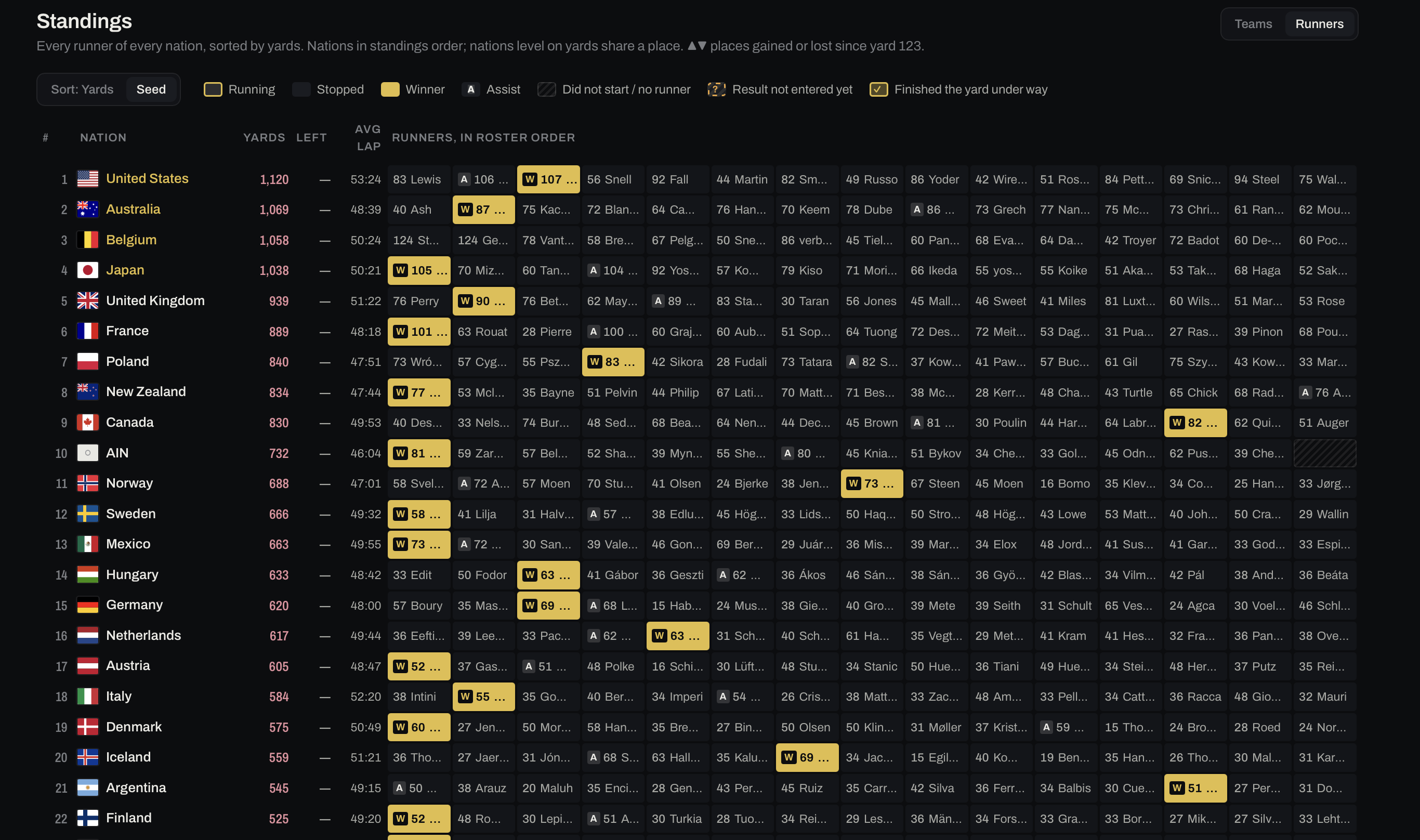Switch to the Teams view
The height and width of the screenshot is (840, 1420).
point(1253,24)
